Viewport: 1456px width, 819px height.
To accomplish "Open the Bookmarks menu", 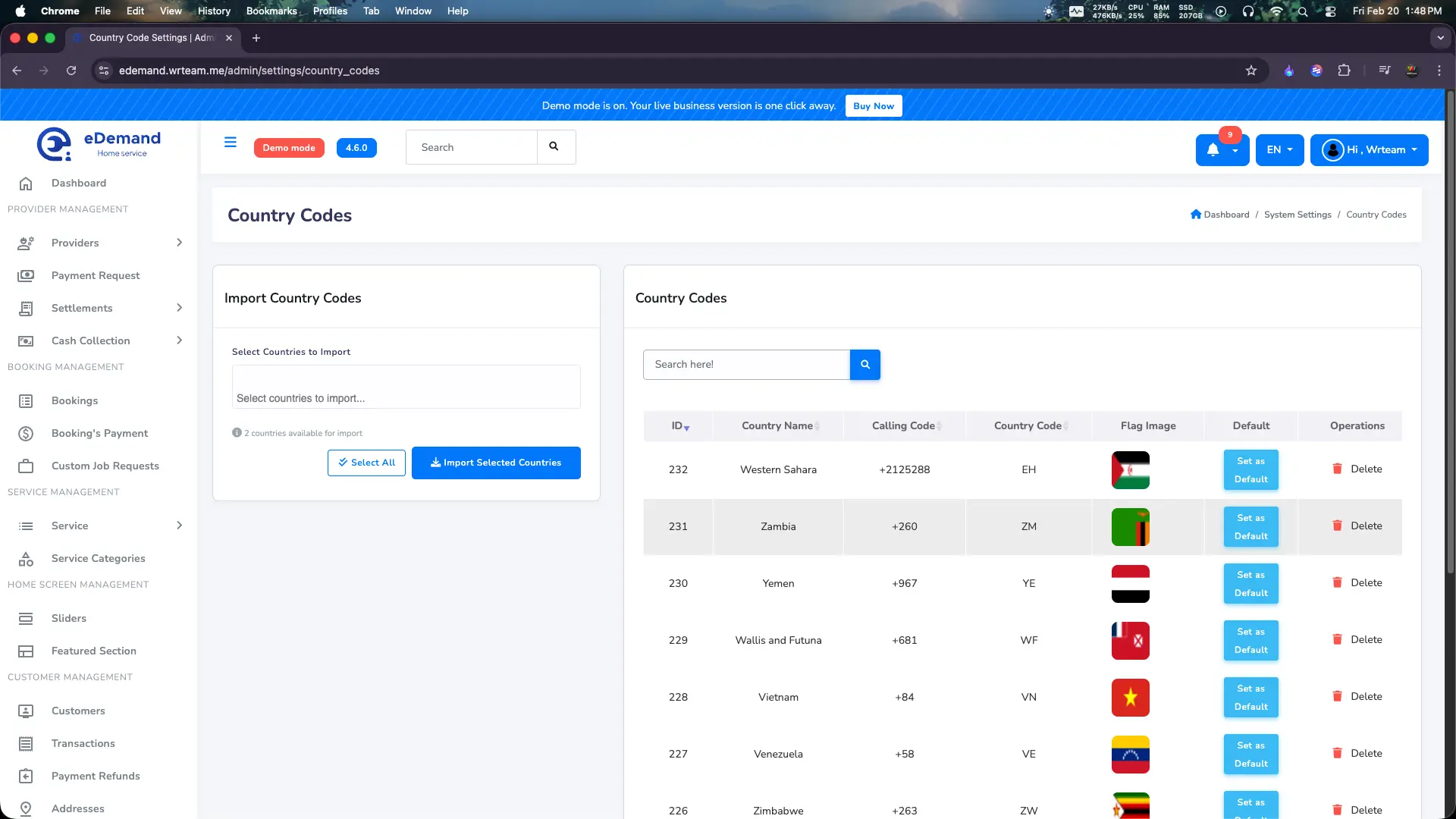I will pyautogui.click(x=271, y=11).
